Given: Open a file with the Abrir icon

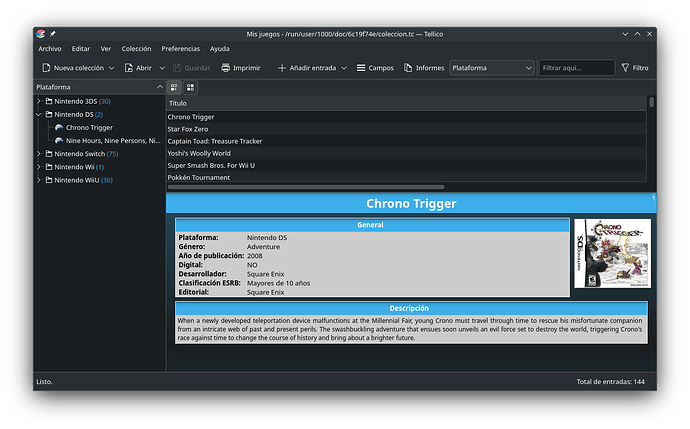Looking at the screenshot, I should (x=128, y=68).
